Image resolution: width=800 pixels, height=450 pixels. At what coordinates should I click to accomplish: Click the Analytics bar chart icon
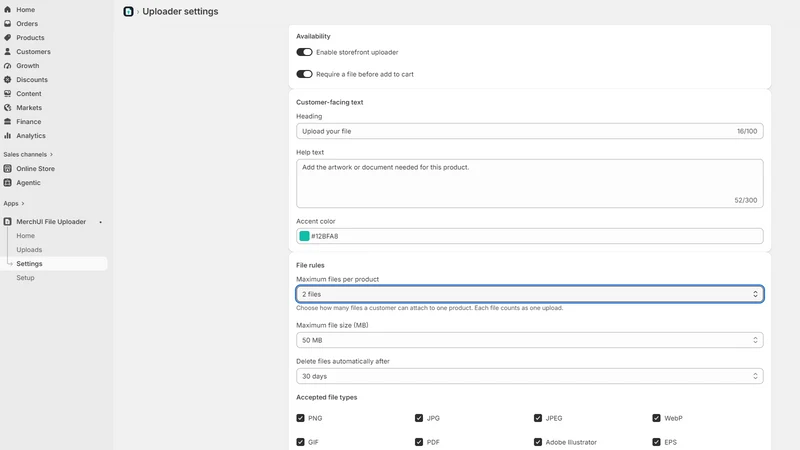point(8,136)
